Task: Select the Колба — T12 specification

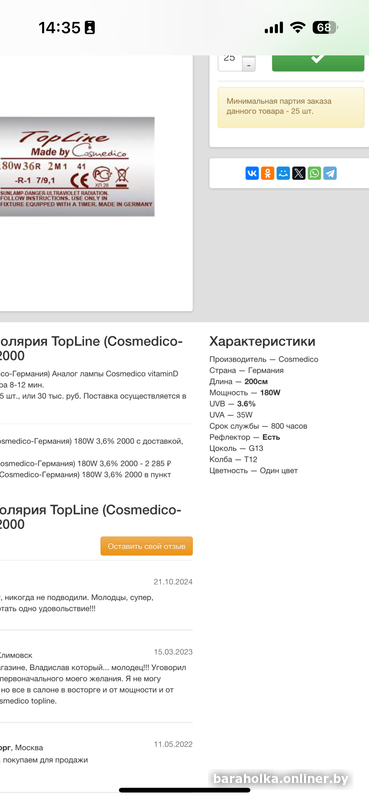Action: pos(233,460)
